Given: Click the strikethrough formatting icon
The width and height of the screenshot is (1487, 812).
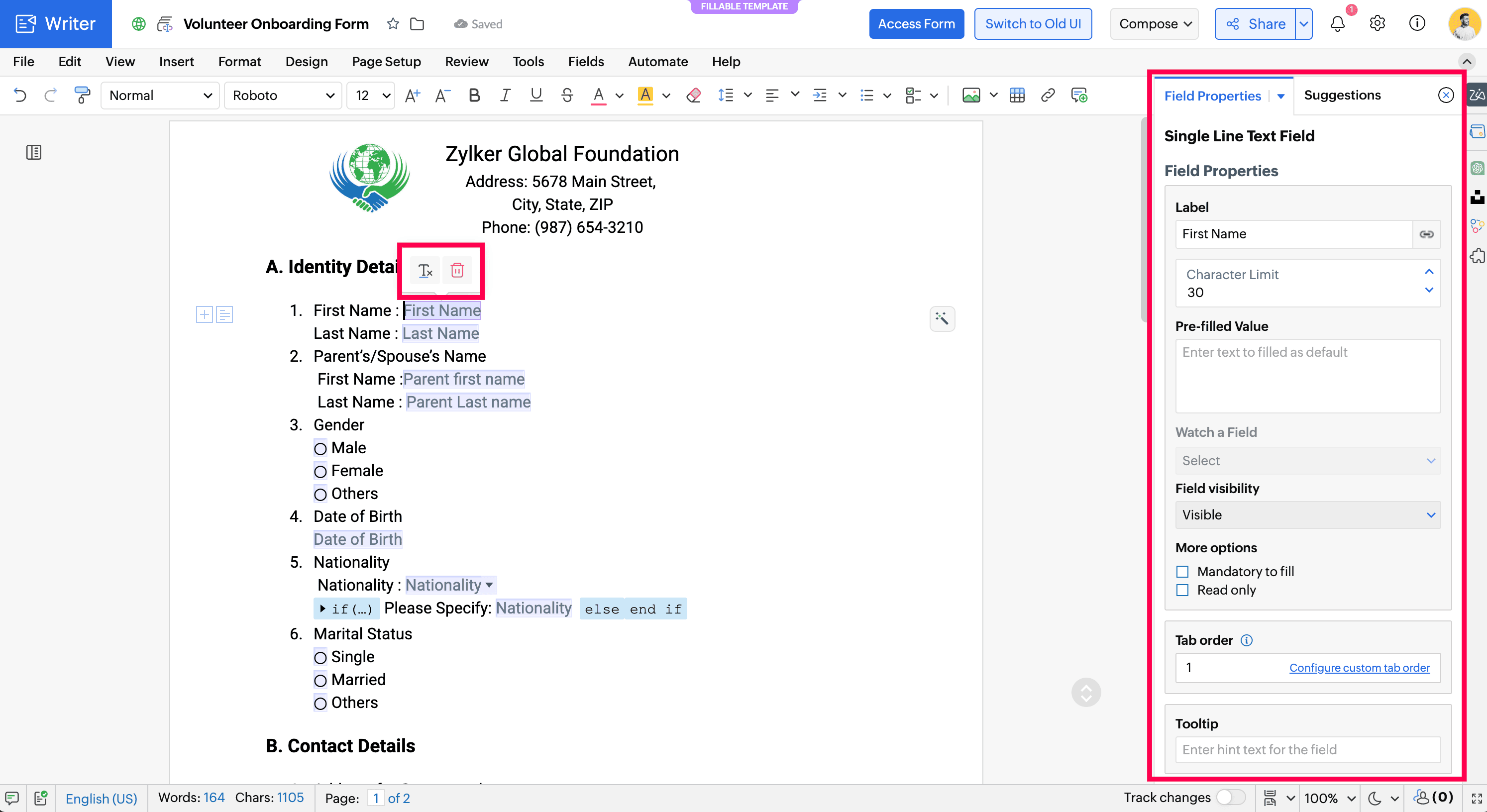Looking at the screenshot, I should coord(567,95).
